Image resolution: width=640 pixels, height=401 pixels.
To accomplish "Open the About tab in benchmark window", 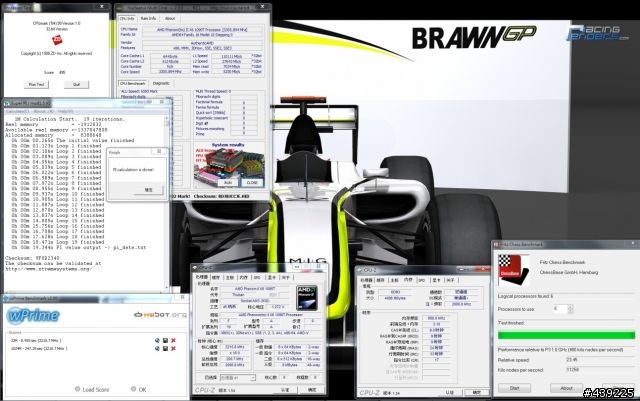I will pos(170,18).
